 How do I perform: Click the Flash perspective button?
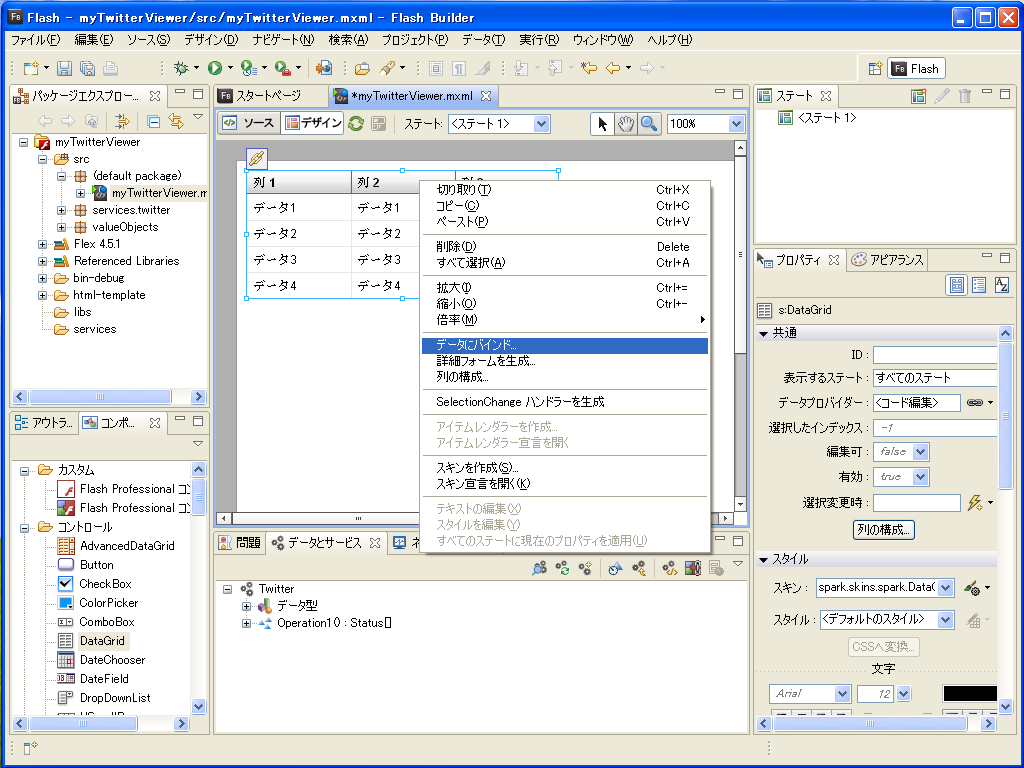coord(916,69)
